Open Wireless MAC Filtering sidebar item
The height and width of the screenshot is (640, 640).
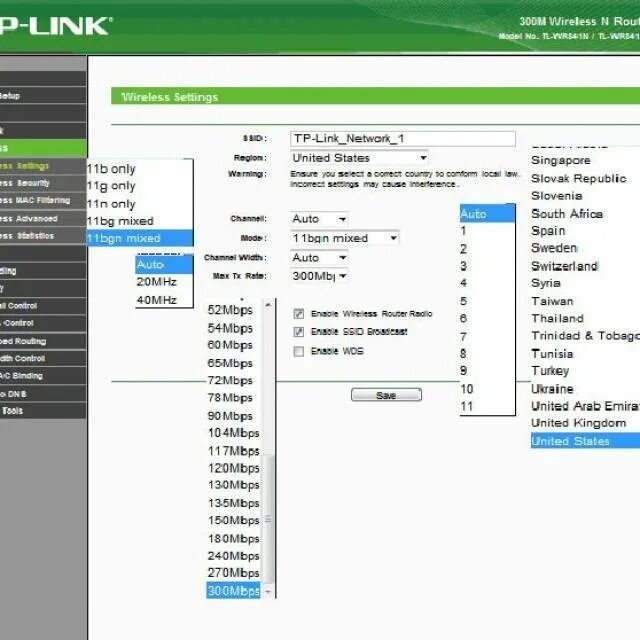pyautogui.click(x=43, y=200)
